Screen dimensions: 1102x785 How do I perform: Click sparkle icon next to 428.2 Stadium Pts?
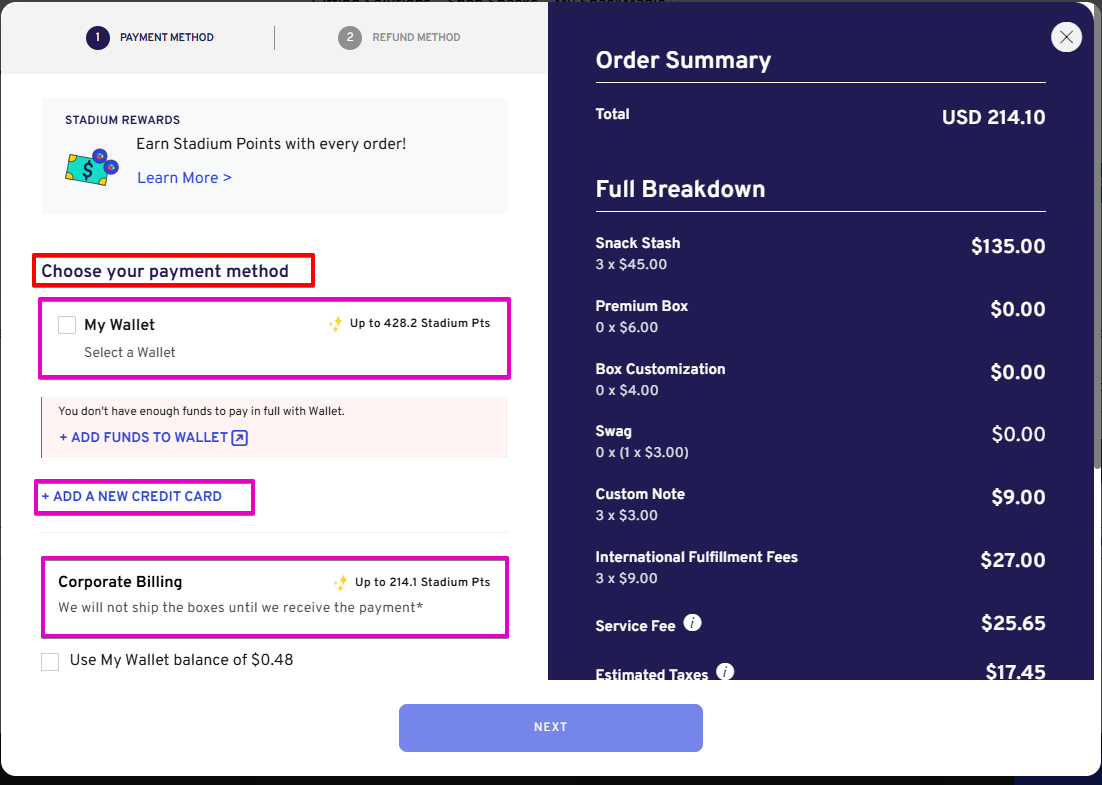point(336,324)
